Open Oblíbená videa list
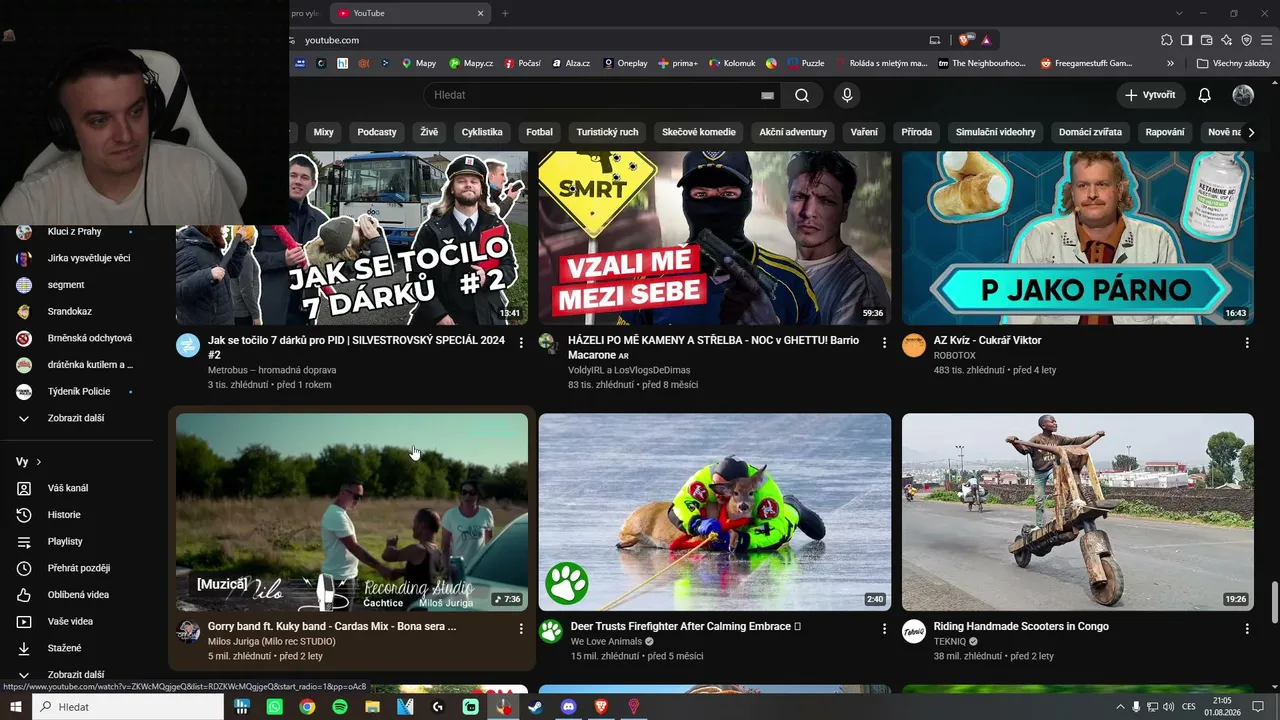 [x=78, y=595]
